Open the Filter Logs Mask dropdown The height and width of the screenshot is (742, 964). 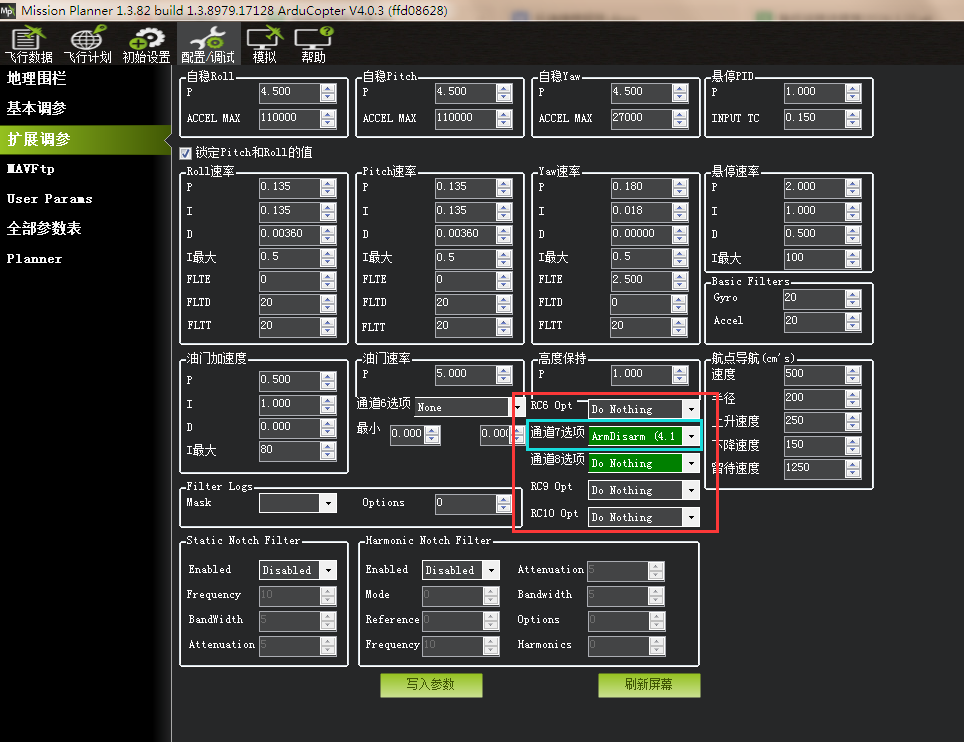point(328,503)
